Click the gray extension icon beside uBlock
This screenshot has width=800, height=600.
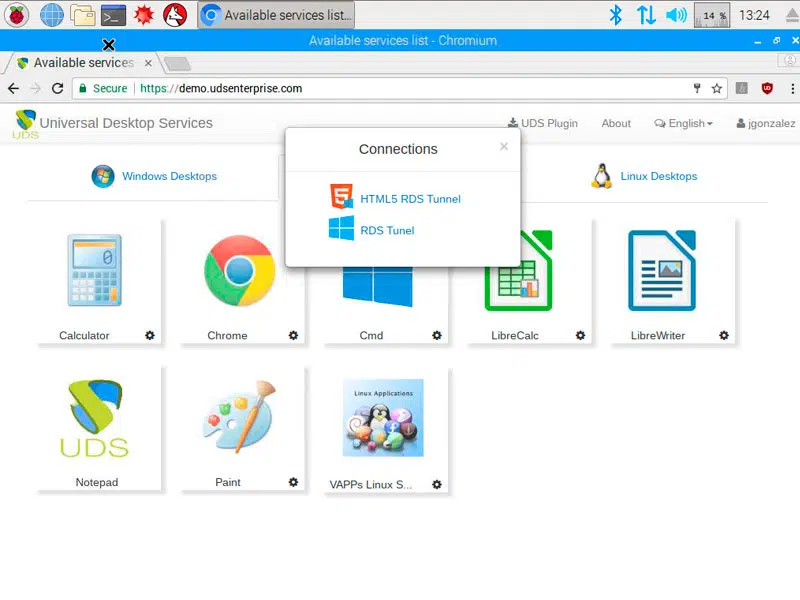pyautogui.click(x=742, y=88)
